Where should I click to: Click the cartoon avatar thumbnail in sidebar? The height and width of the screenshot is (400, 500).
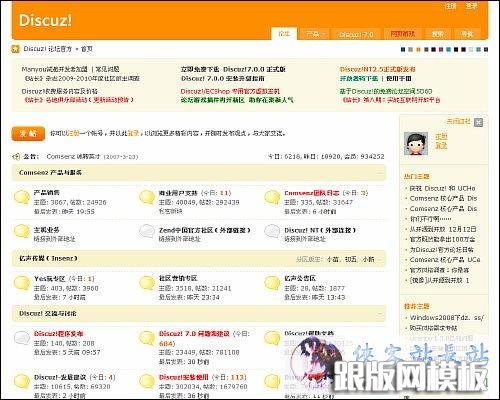416,143
